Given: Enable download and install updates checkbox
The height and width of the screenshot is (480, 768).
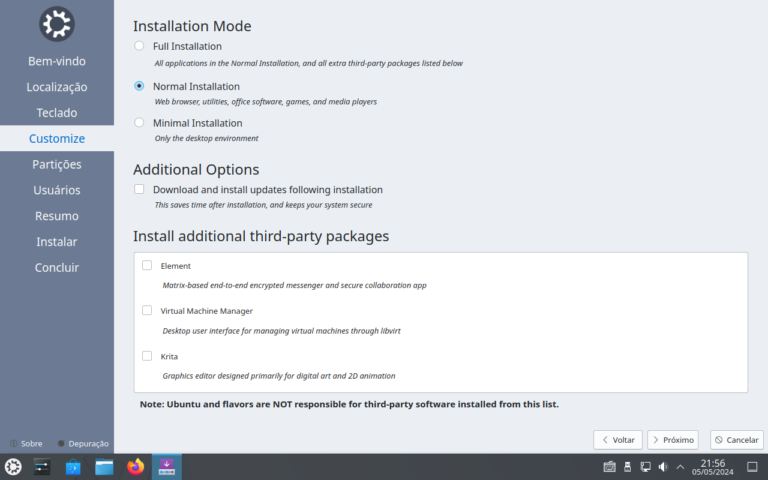Looking at the screenshot, I should pyautogui.click(x=139, y=189).
